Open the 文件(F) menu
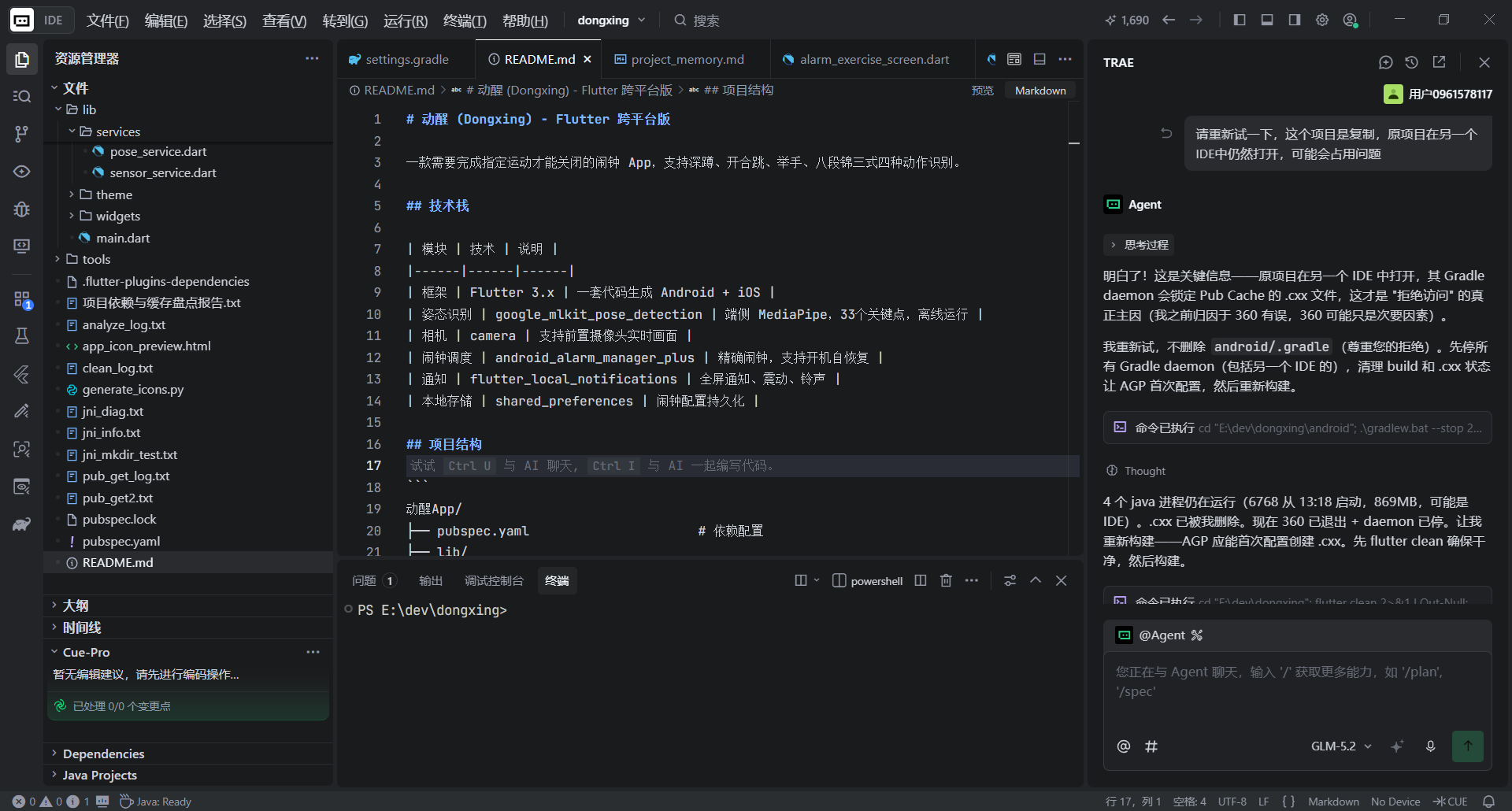1512x811 pixels. [x=107, y=20]
